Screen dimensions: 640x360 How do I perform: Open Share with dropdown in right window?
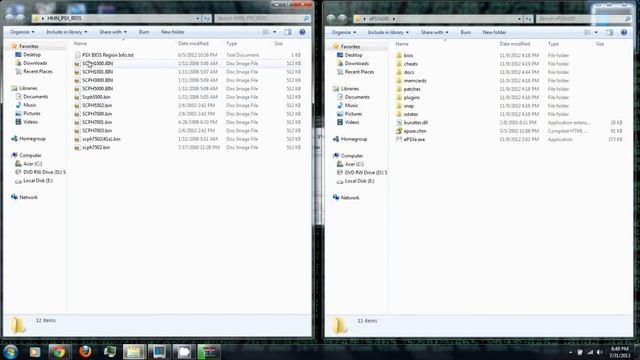click(434, 32)
